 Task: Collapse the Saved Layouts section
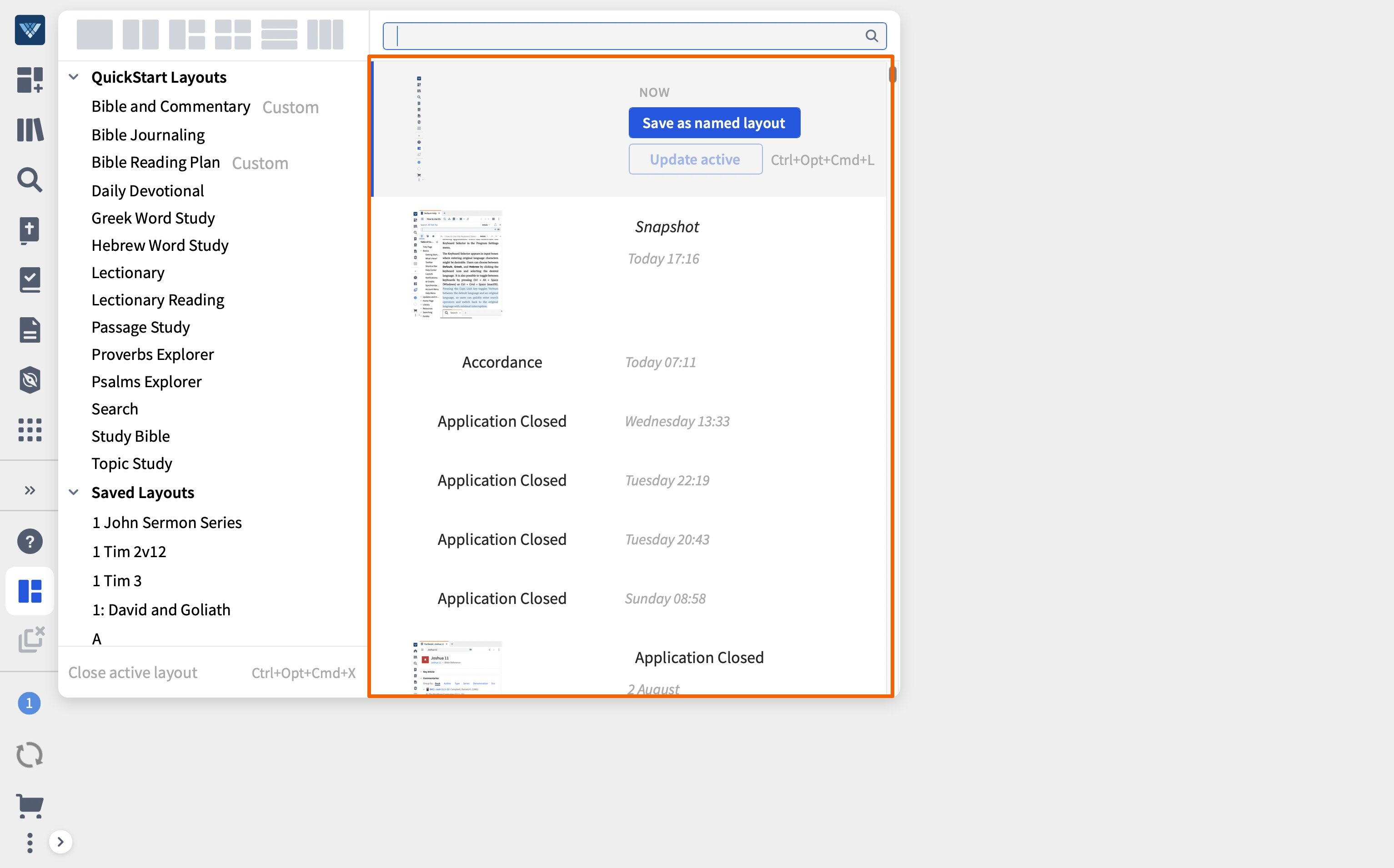[x=74, y=493]
